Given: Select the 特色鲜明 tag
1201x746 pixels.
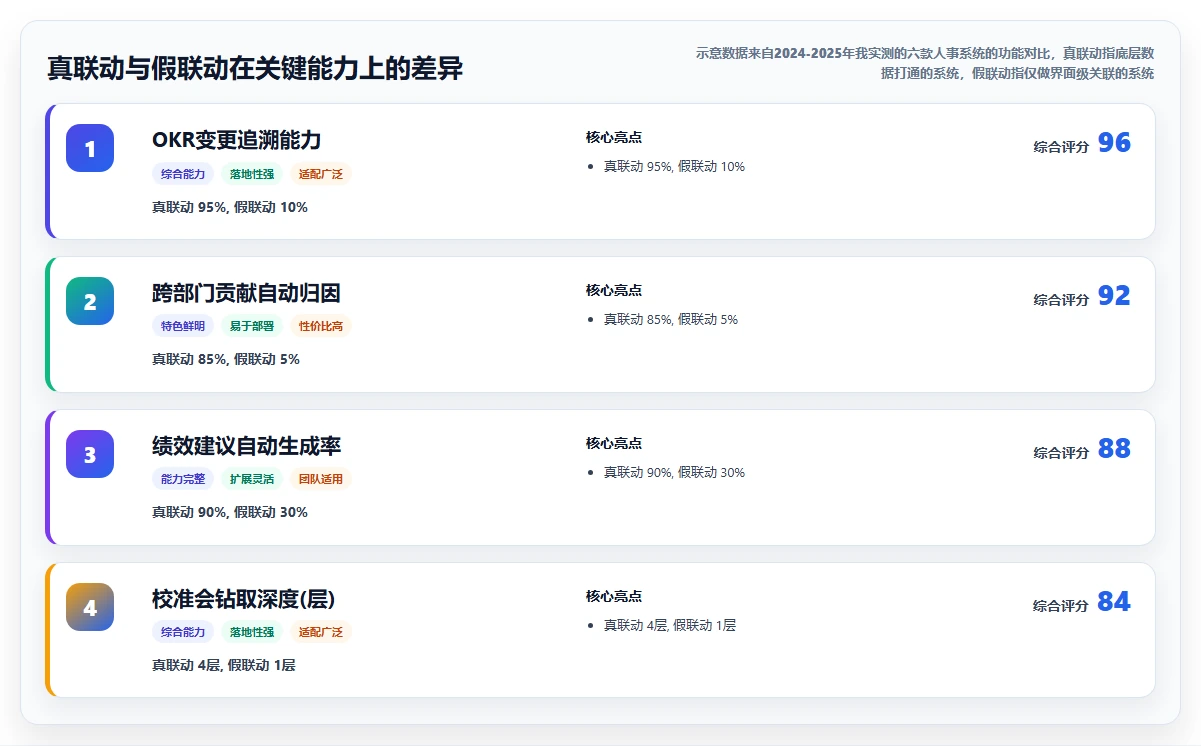Looking at the screenshot, I should 183,326.
